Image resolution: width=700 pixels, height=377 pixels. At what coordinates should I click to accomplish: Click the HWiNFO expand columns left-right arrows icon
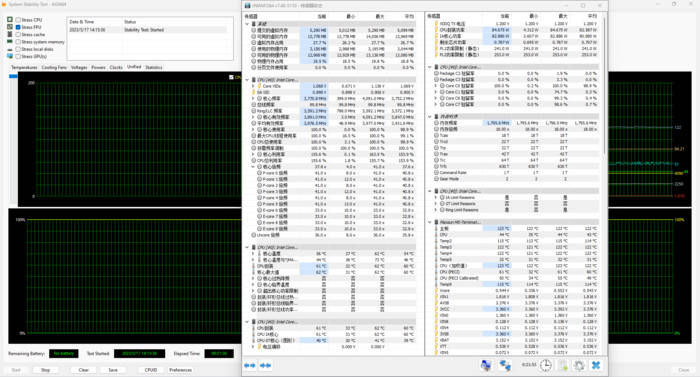coord(250,365)
